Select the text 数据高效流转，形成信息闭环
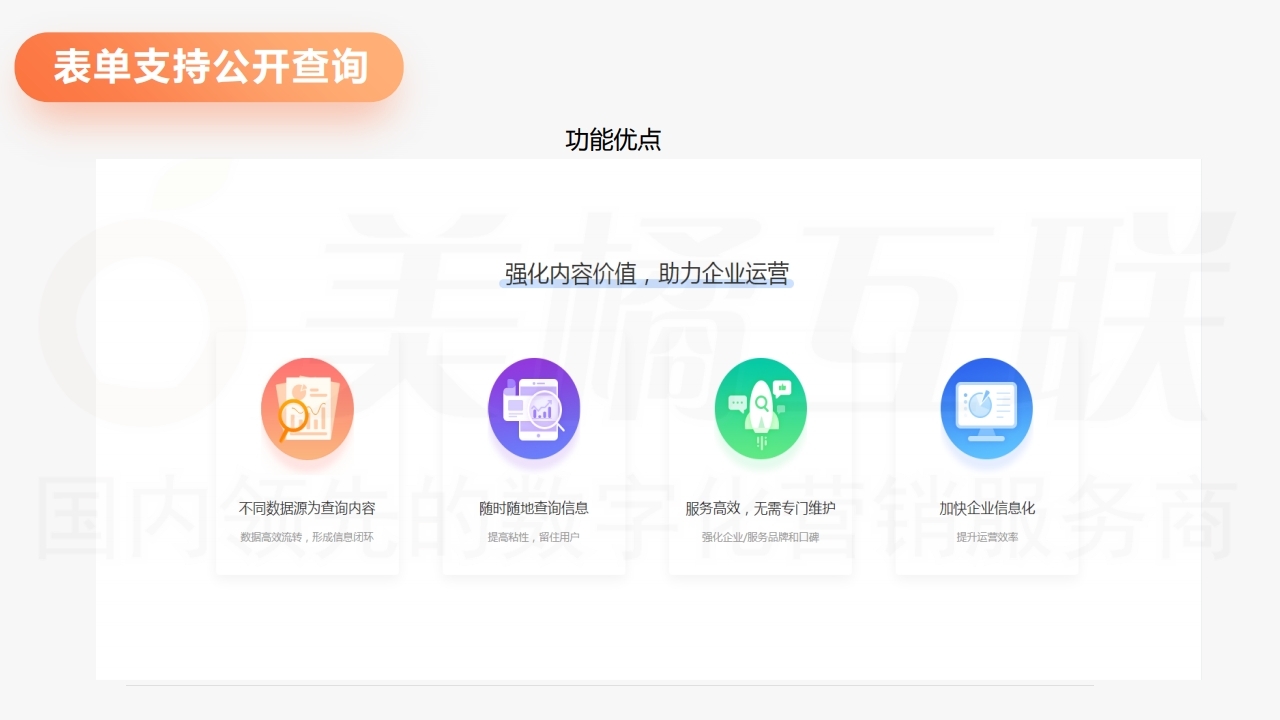The image size is (1280, 720). coord(307,537)
